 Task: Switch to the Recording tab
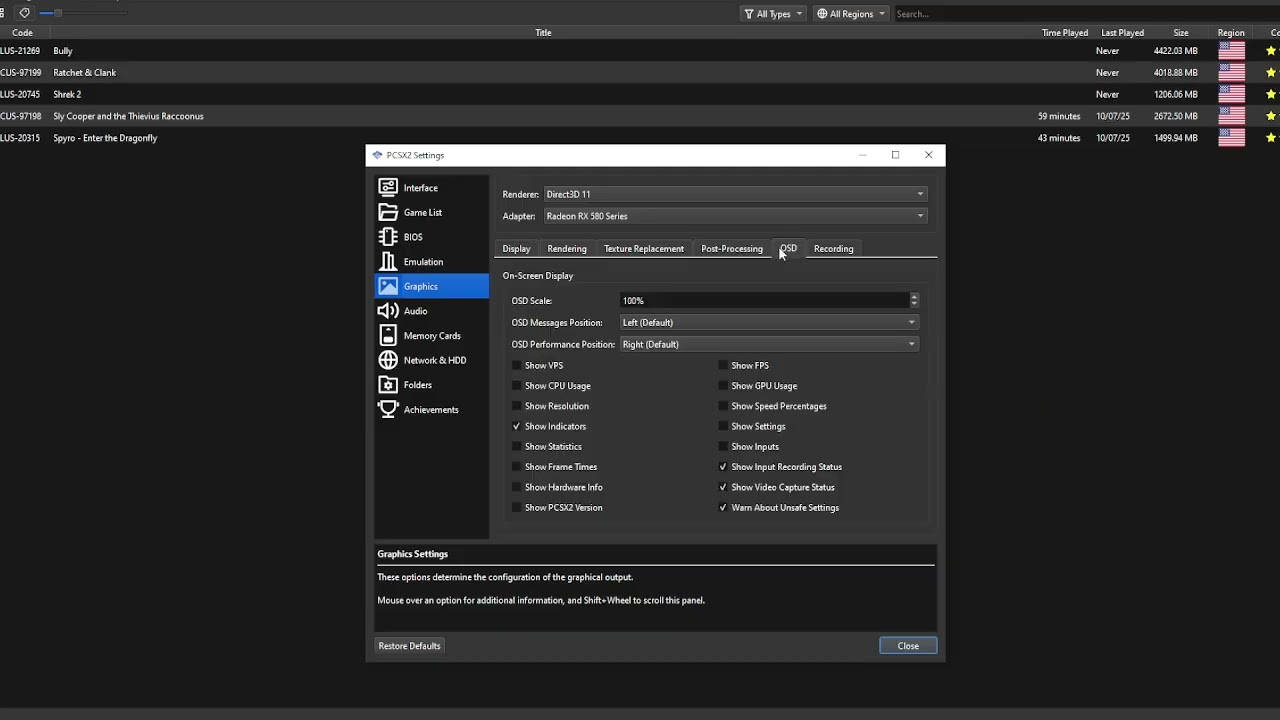(834, 249)
